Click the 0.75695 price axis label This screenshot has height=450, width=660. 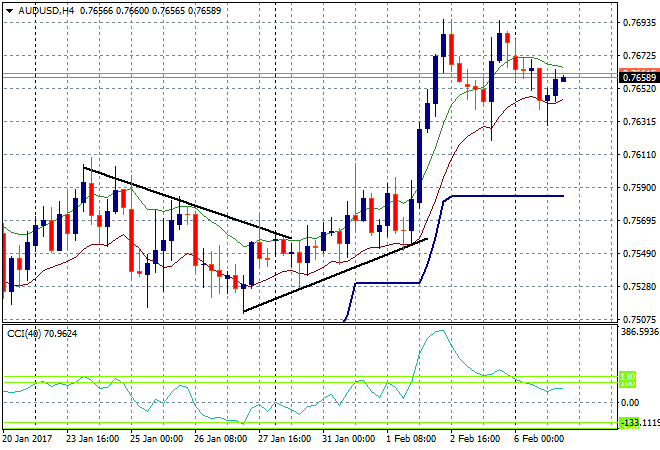[639, 221]
